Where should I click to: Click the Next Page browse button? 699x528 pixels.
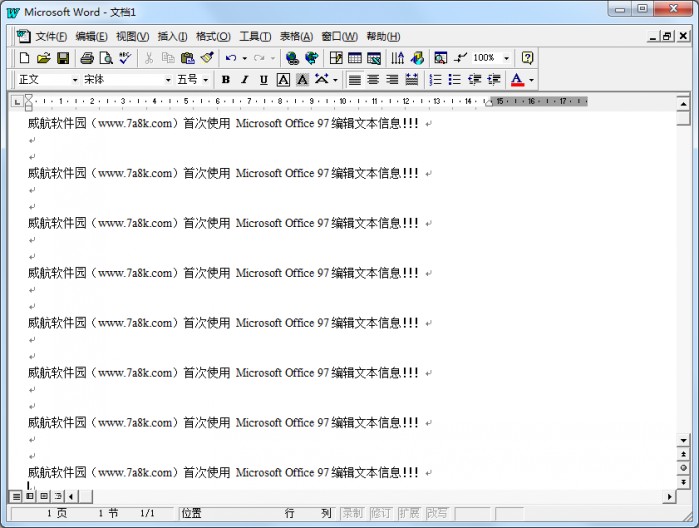683,482
